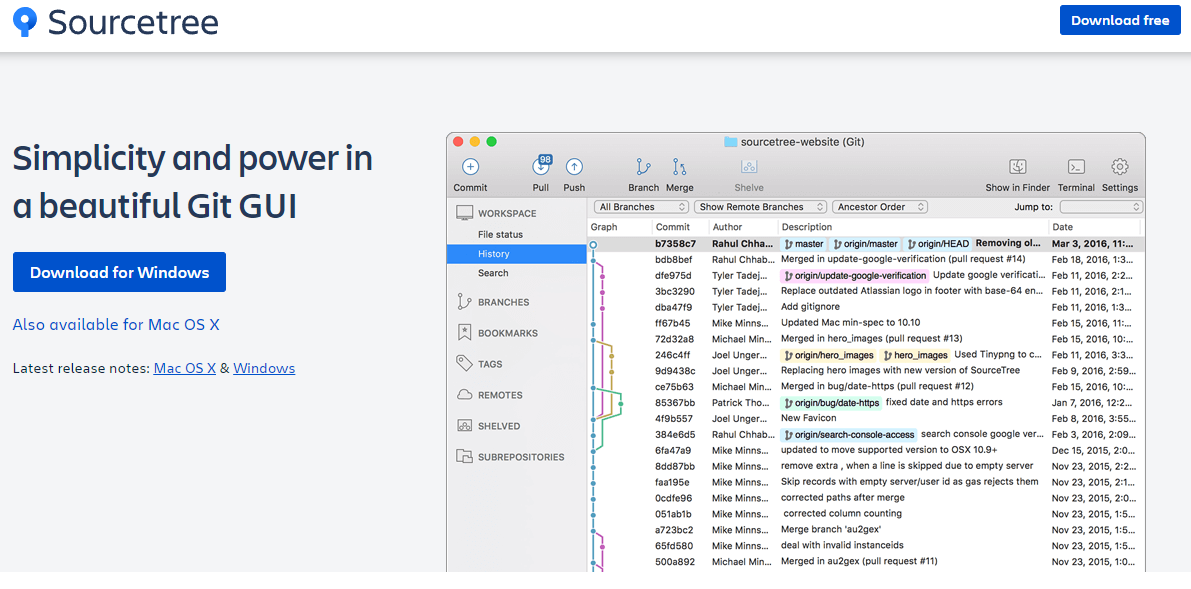Open the Ancestor Order dropdown
The height and width of the screenshot is (589, 1191).
pyautogui.click(x=880, y=207)
